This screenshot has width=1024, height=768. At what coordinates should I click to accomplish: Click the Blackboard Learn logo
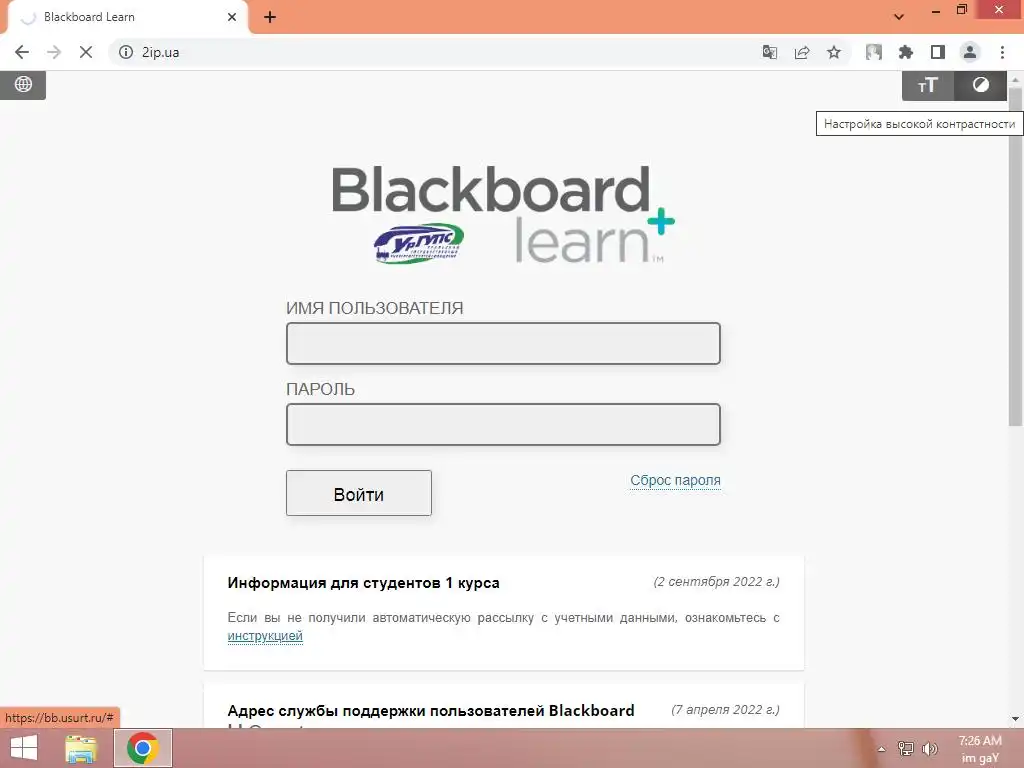(x=503, y=214)
